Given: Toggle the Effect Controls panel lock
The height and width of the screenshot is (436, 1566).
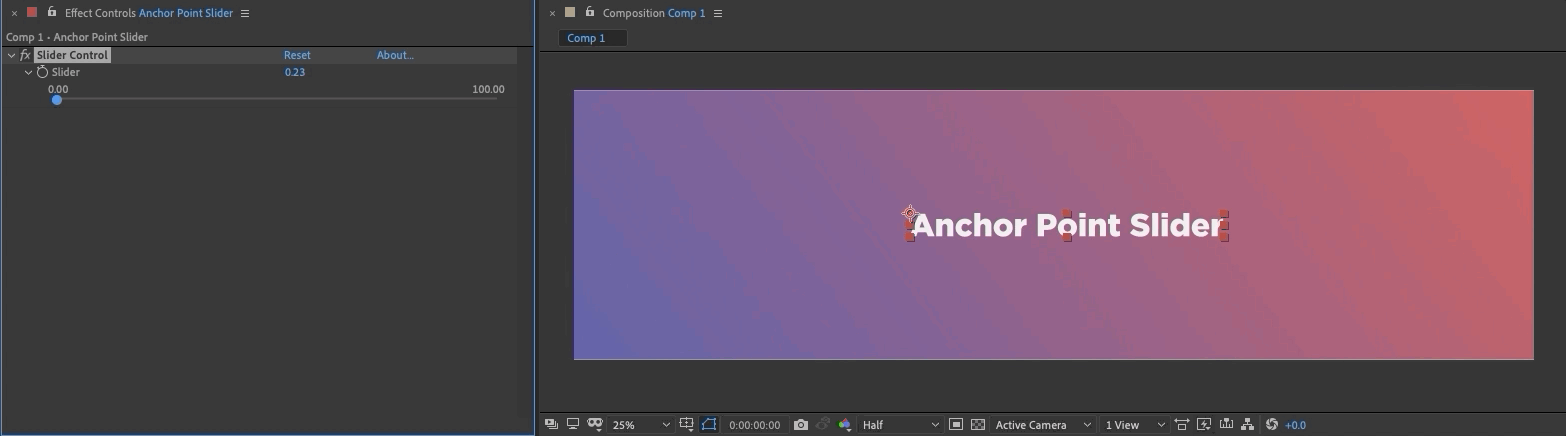Looking at the screenshot, I should [x=52, y=12].
